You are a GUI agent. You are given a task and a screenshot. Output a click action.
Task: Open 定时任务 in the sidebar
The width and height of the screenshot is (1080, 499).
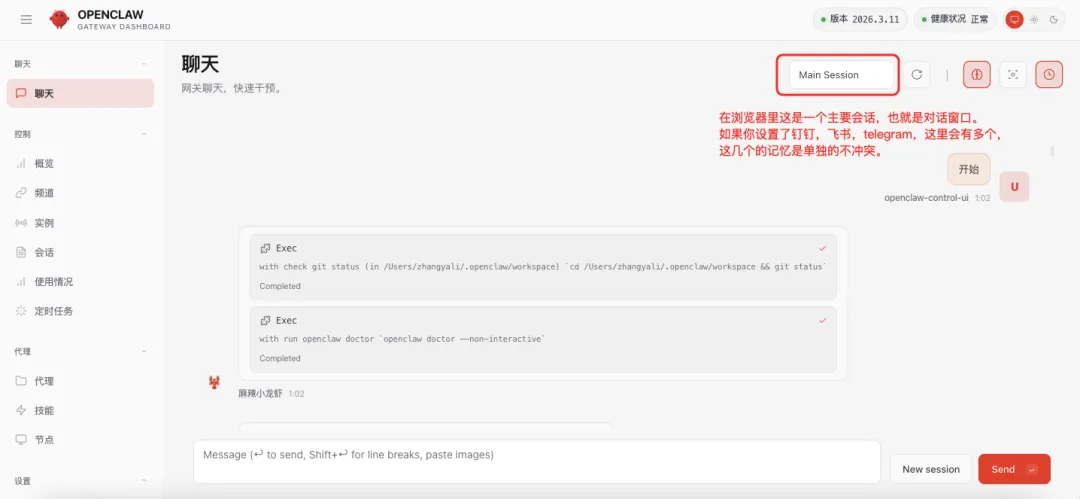coord(81,311)
